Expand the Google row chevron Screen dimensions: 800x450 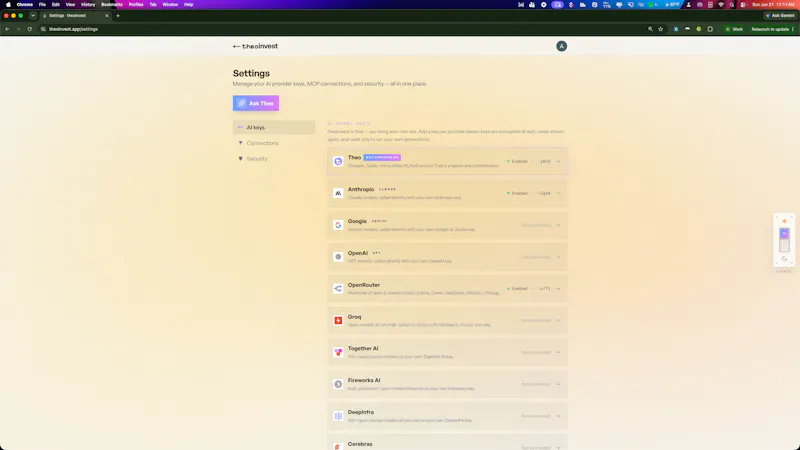click(558, 225)
